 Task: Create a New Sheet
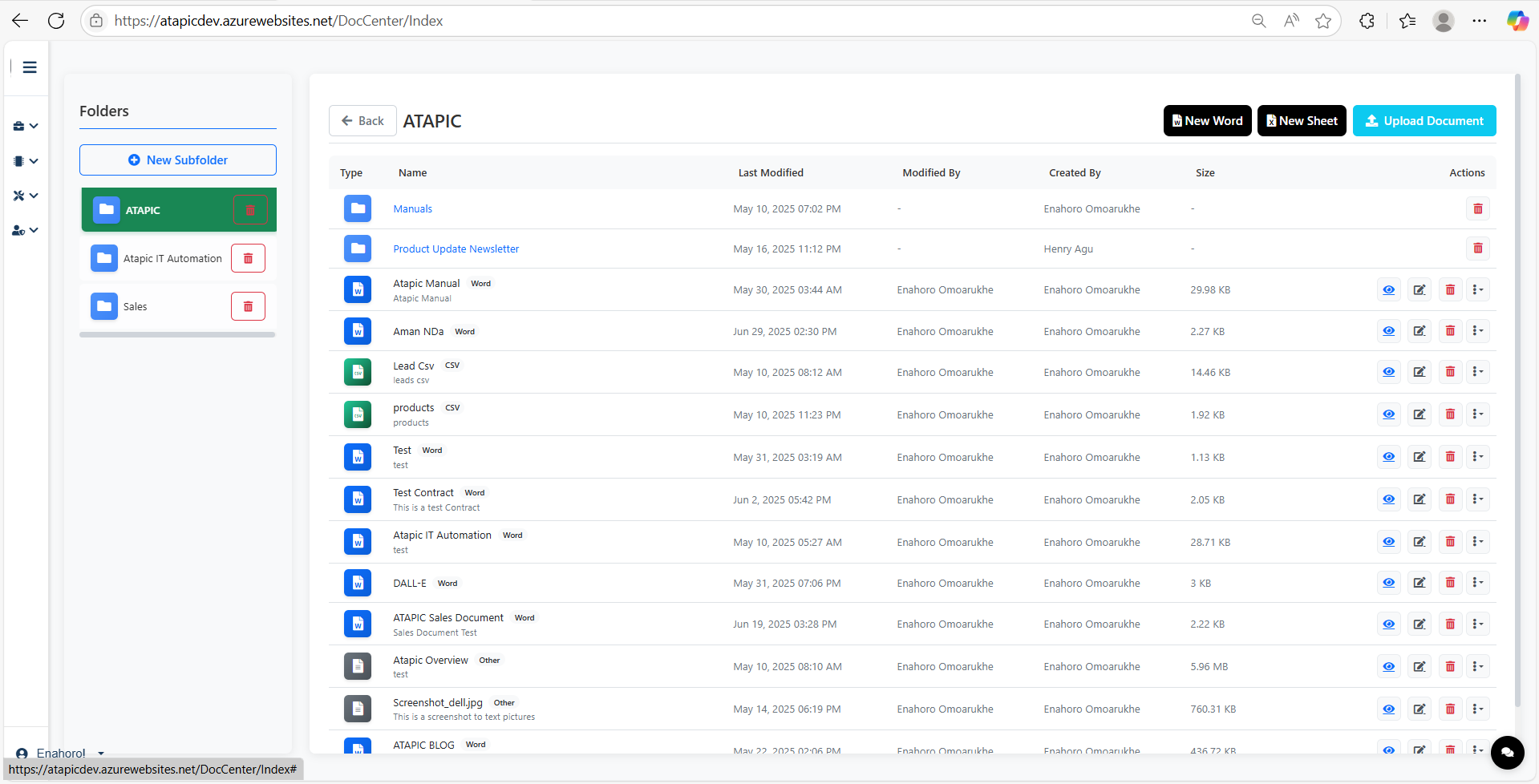1302,121
